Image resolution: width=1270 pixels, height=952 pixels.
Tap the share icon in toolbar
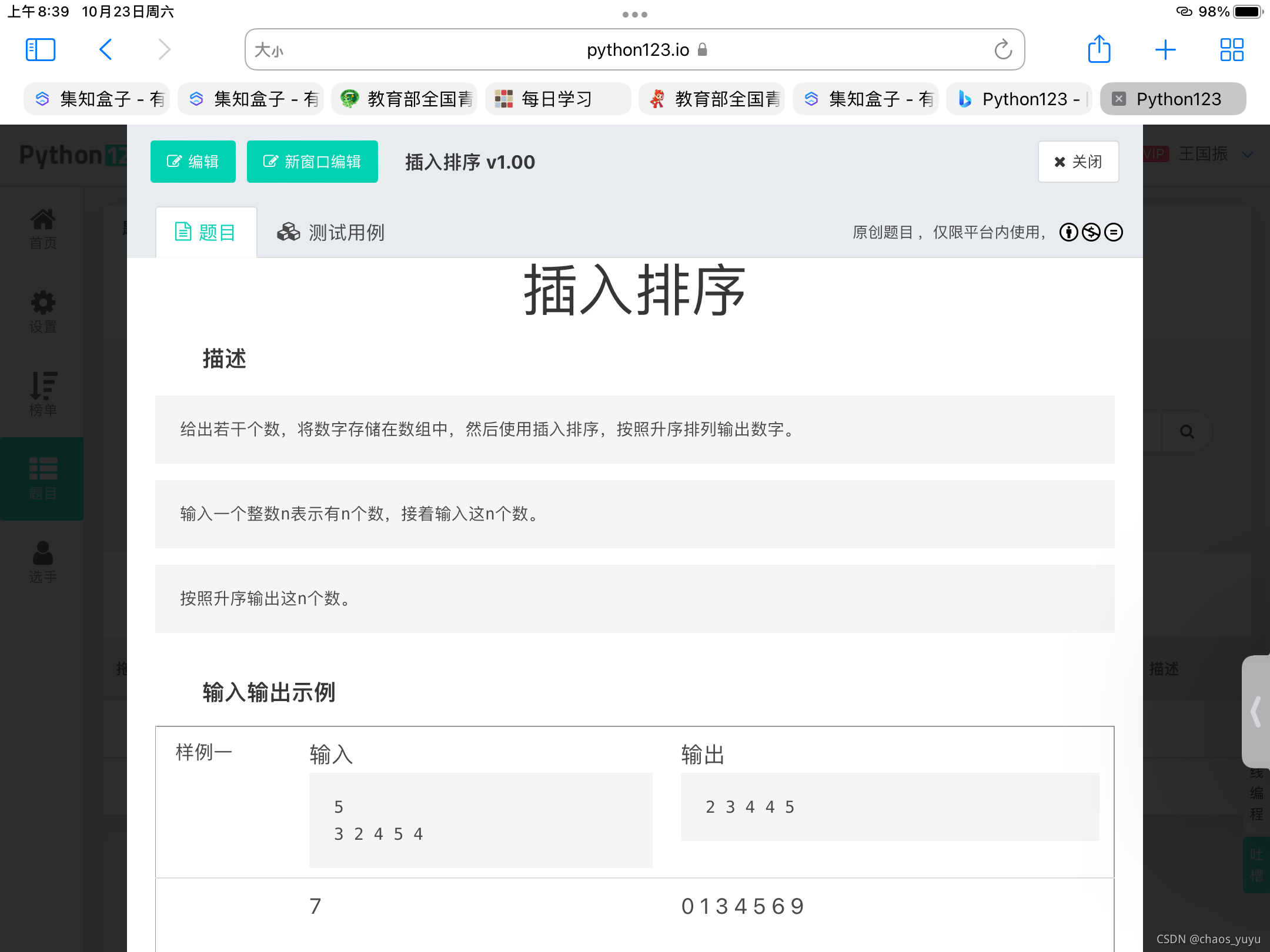click(1099, 49)
